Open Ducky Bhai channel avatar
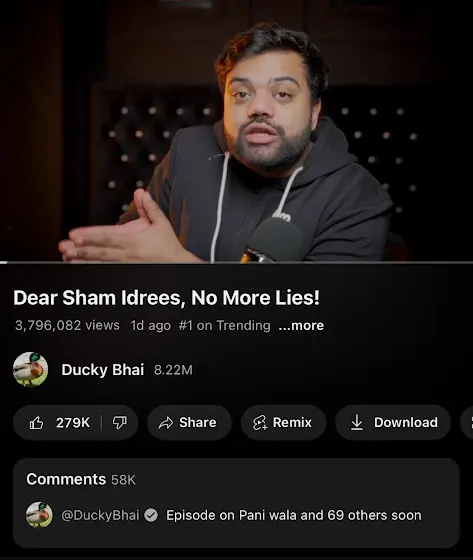The height and width of the screenshot is (560, 473). 30,369
